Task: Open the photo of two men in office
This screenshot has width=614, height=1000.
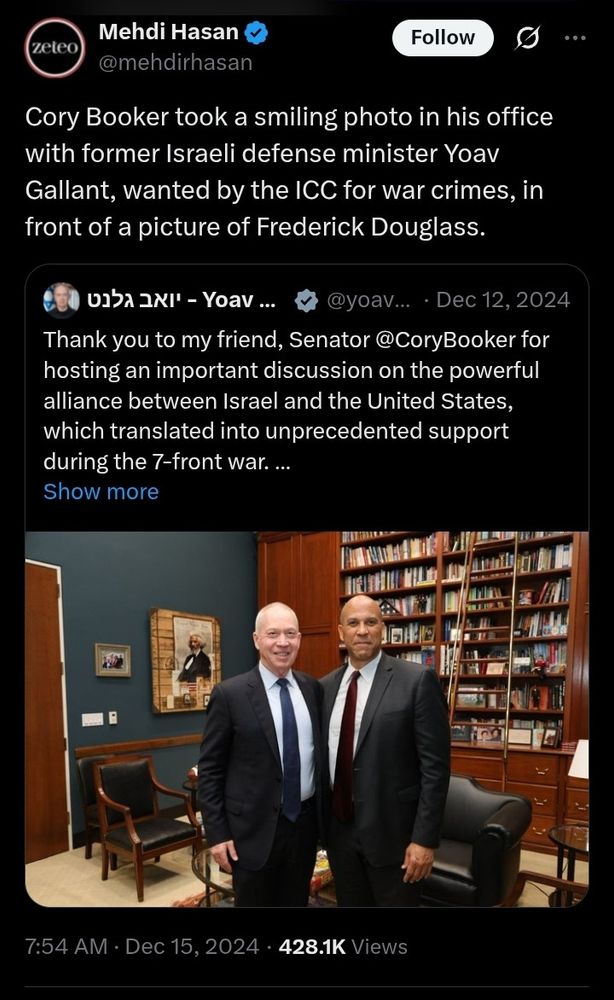Action: pos(307,719)
